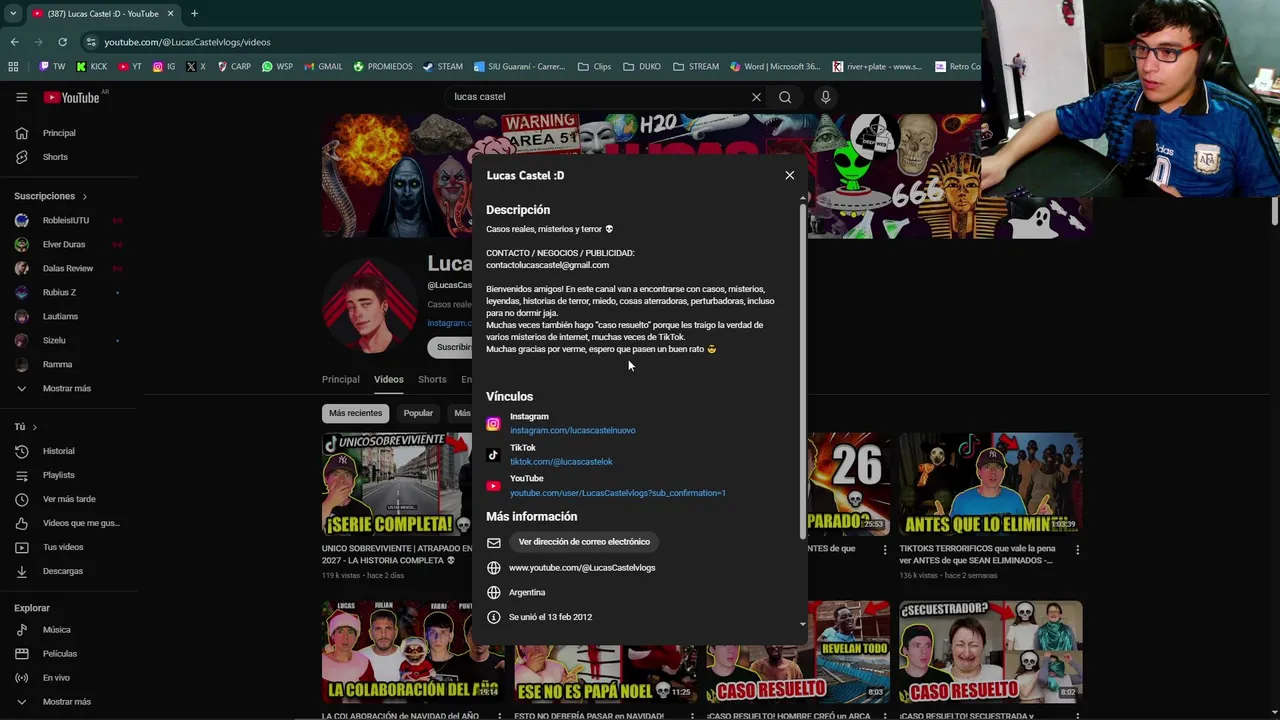
Task: Click the search magnifier button
Action: click(785, 97)
